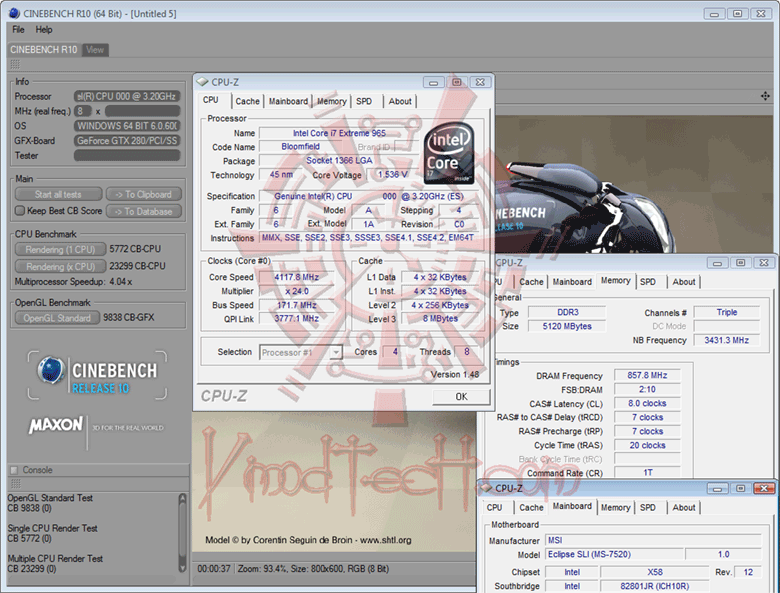This screenshot has height=593, width=780.
Task: Open SPD tab in mainboard CPU-Z window
Action: 647,507
